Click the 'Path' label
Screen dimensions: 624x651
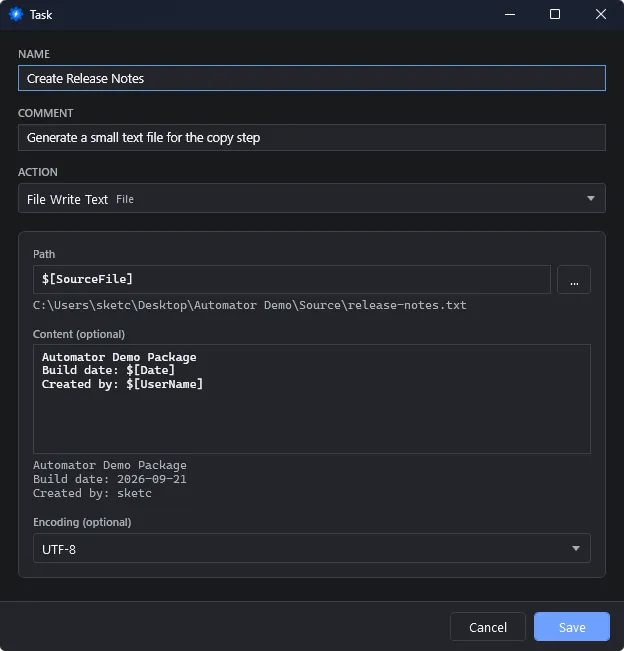(44, 254)
